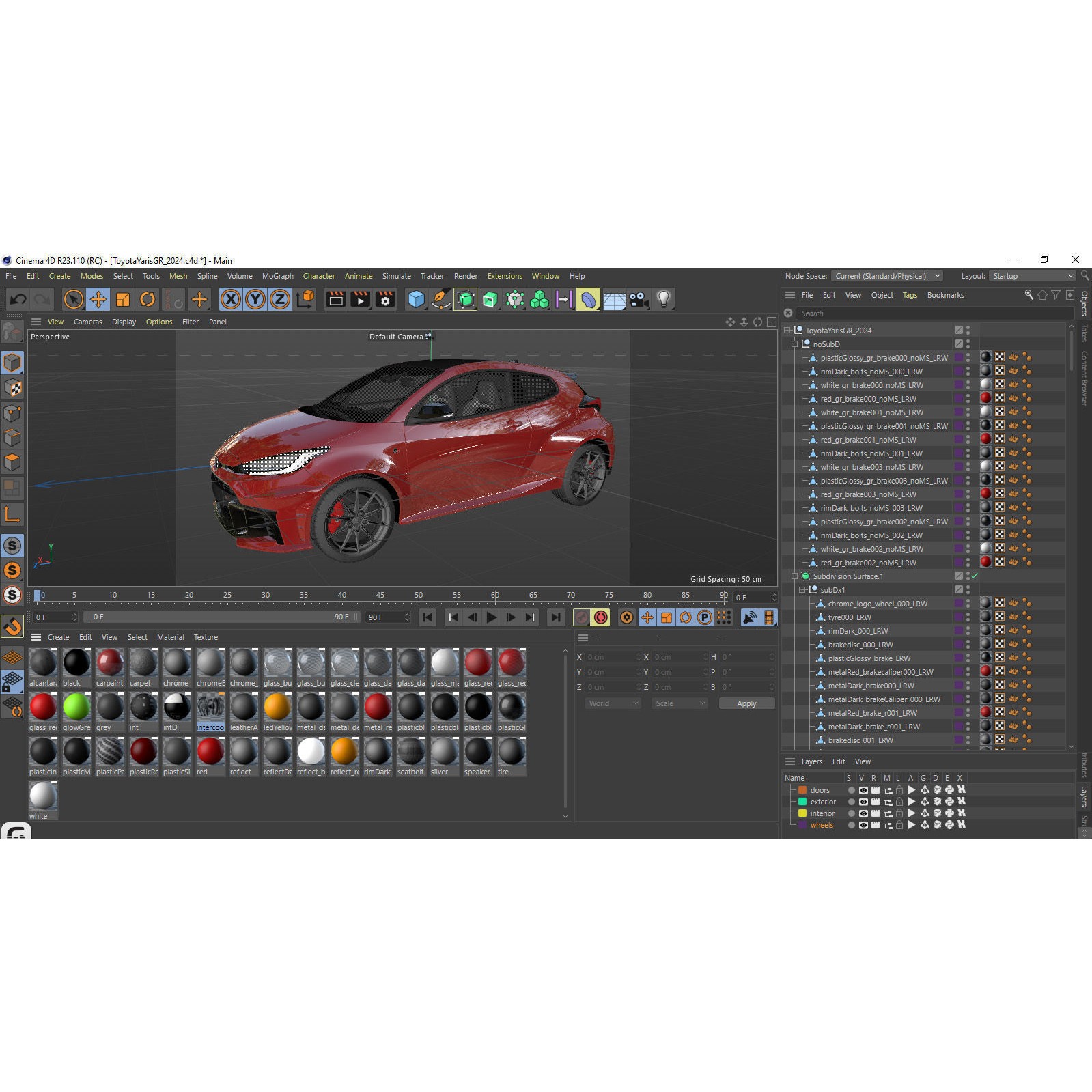Screen dimensions: 1092x1092
Task: Go to start of animation
Action: [428, 617]
